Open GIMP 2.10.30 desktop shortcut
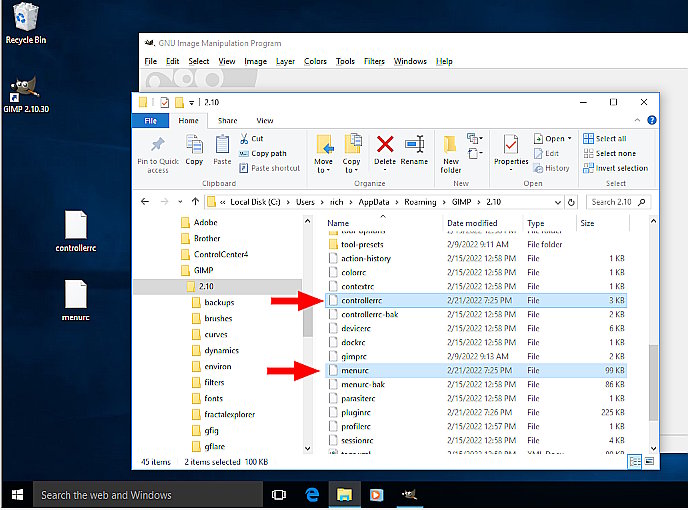The width and height of the screenshot is (688, 510). tap(27, 92)
